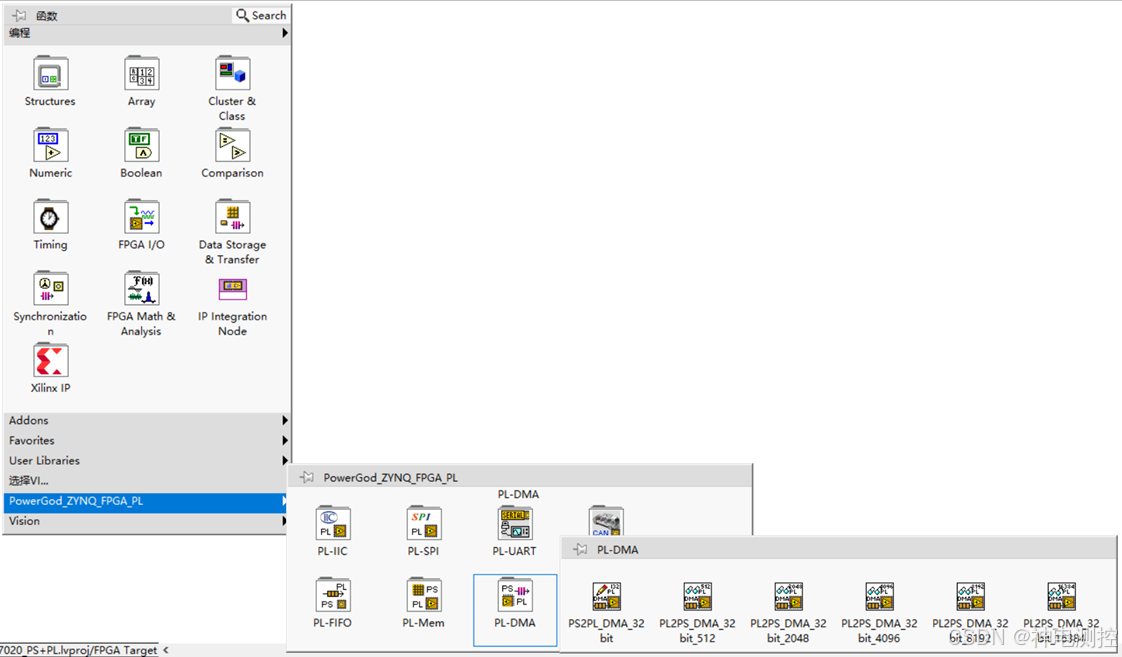Select the PL2PS_DMA_32bit_16384 VI
This screenshot has width=1122, height=657.
point(1061,596)
